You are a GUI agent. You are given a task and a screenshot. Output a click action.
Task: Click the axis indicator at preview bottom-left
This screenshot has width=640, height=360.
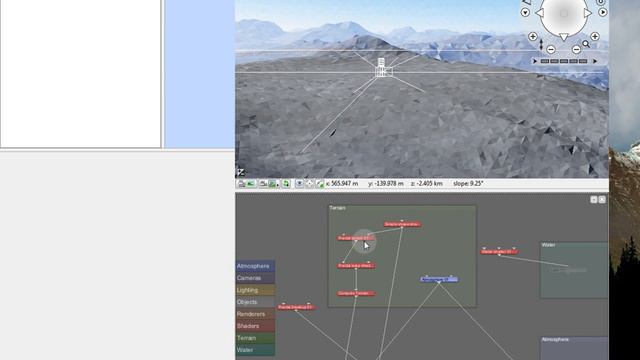click(x=240, y=172)
